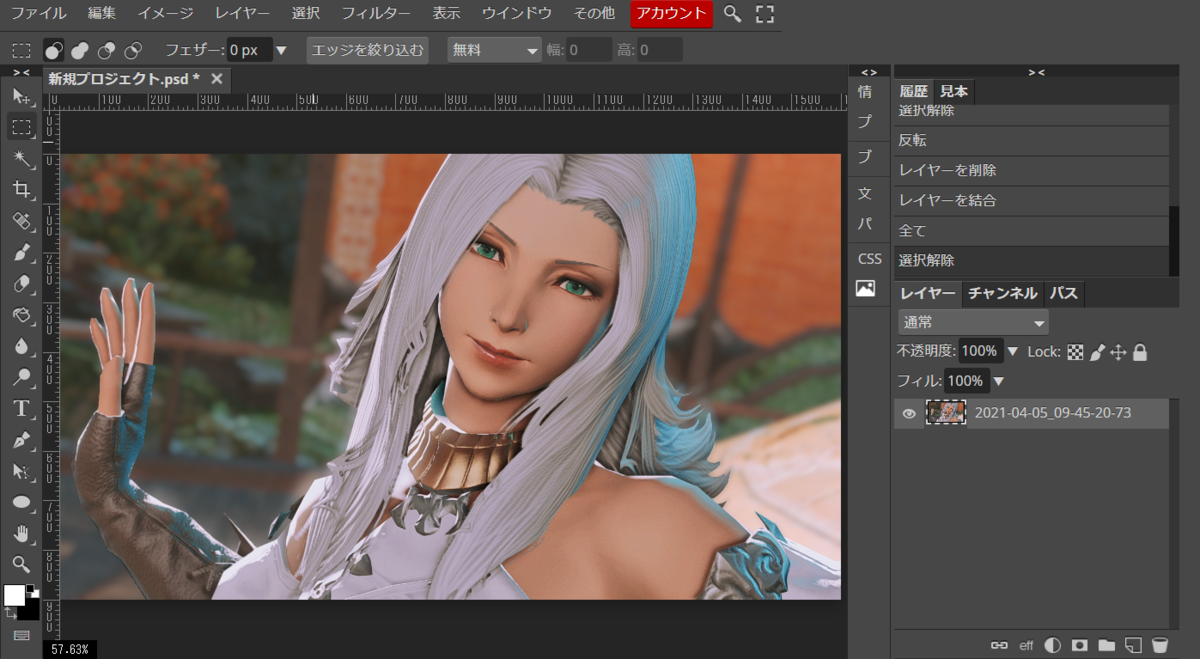Click the red アカウント button

click(672, 14)
